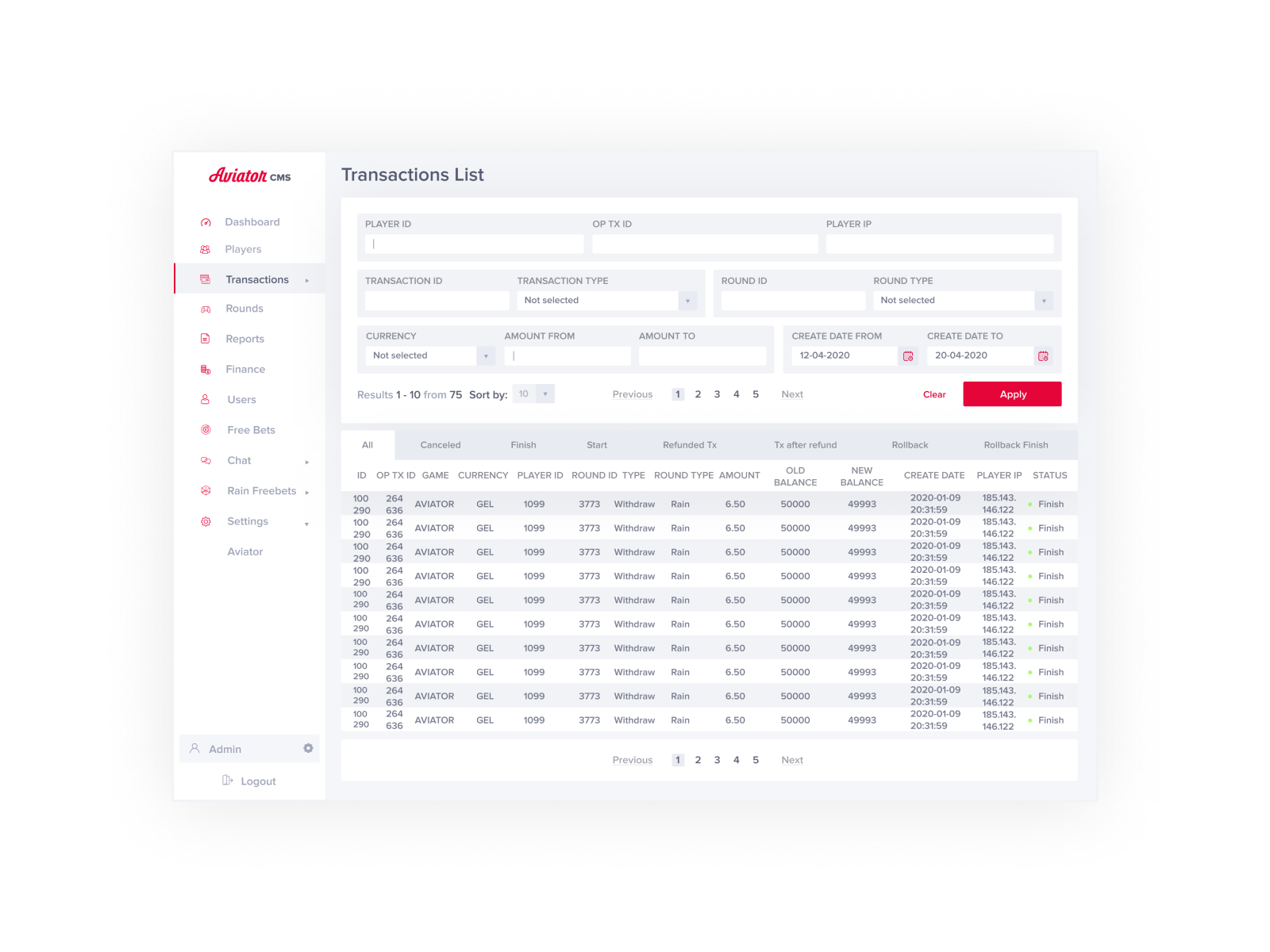
Task: Click the Create Date From field 12-04-2020
Action: coord(845,356)
